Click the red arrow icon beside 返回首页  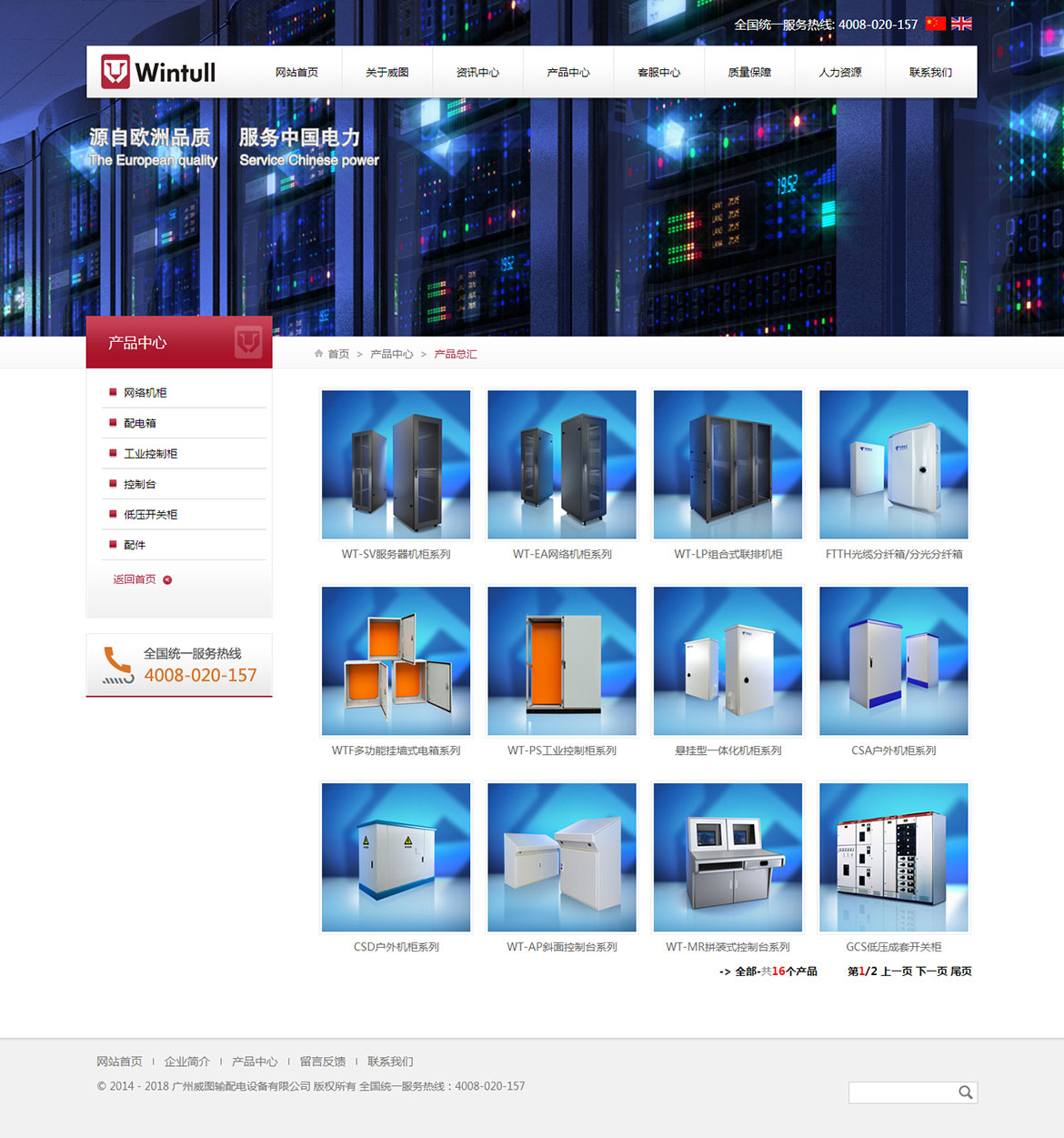[167, 580]
